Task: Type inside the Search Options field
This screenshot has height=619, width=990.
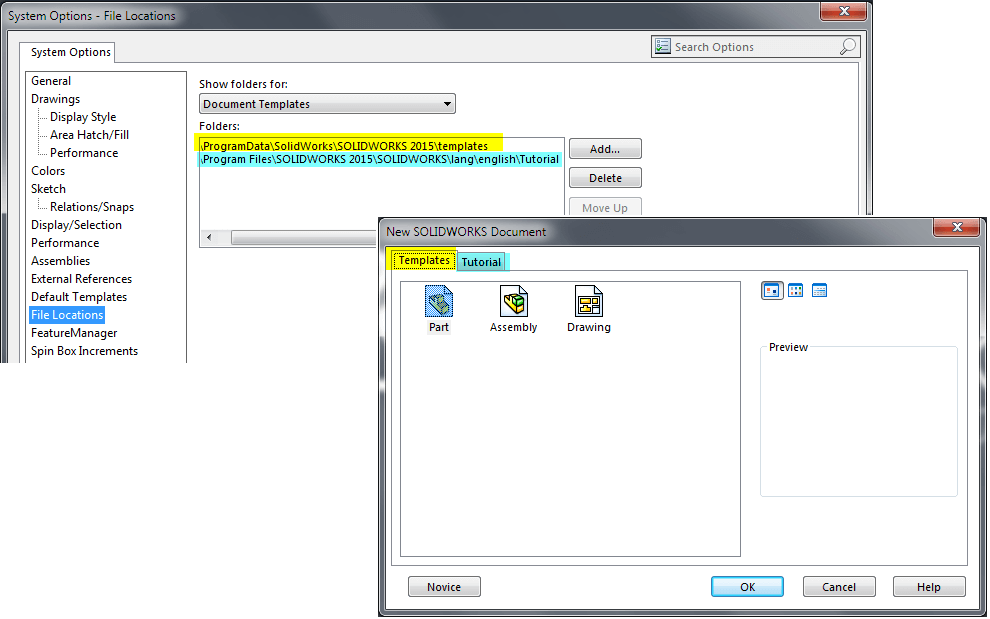Action: [x=750, y=46]
